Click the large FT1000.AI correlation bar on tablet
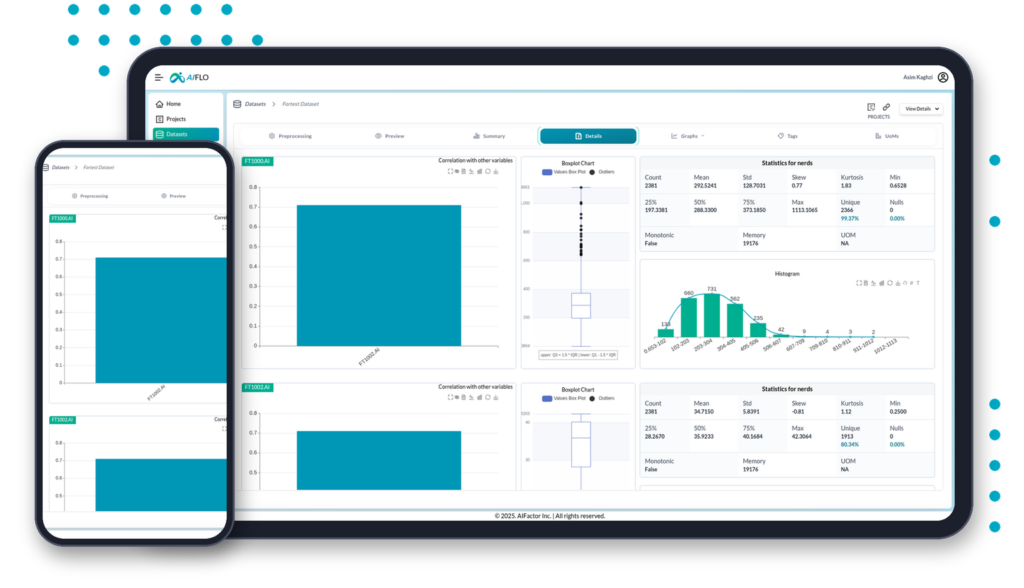1024x588 pixels. [379, 275]
